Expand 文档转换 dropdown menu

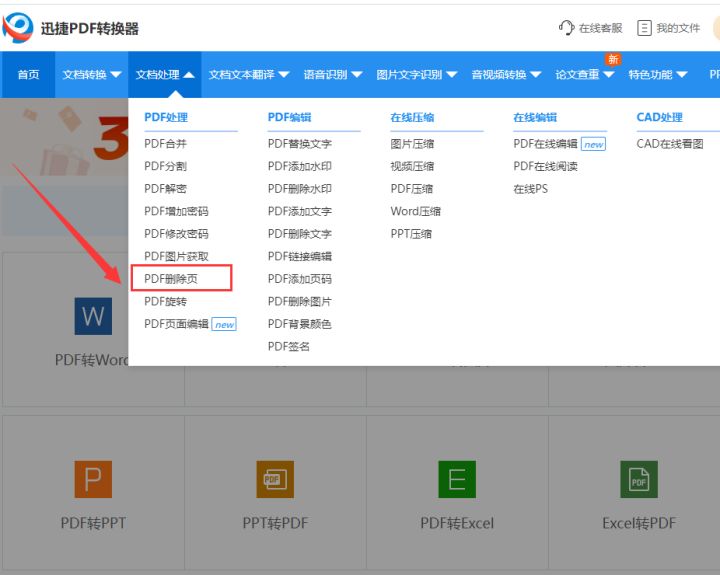tap(91, 74)
